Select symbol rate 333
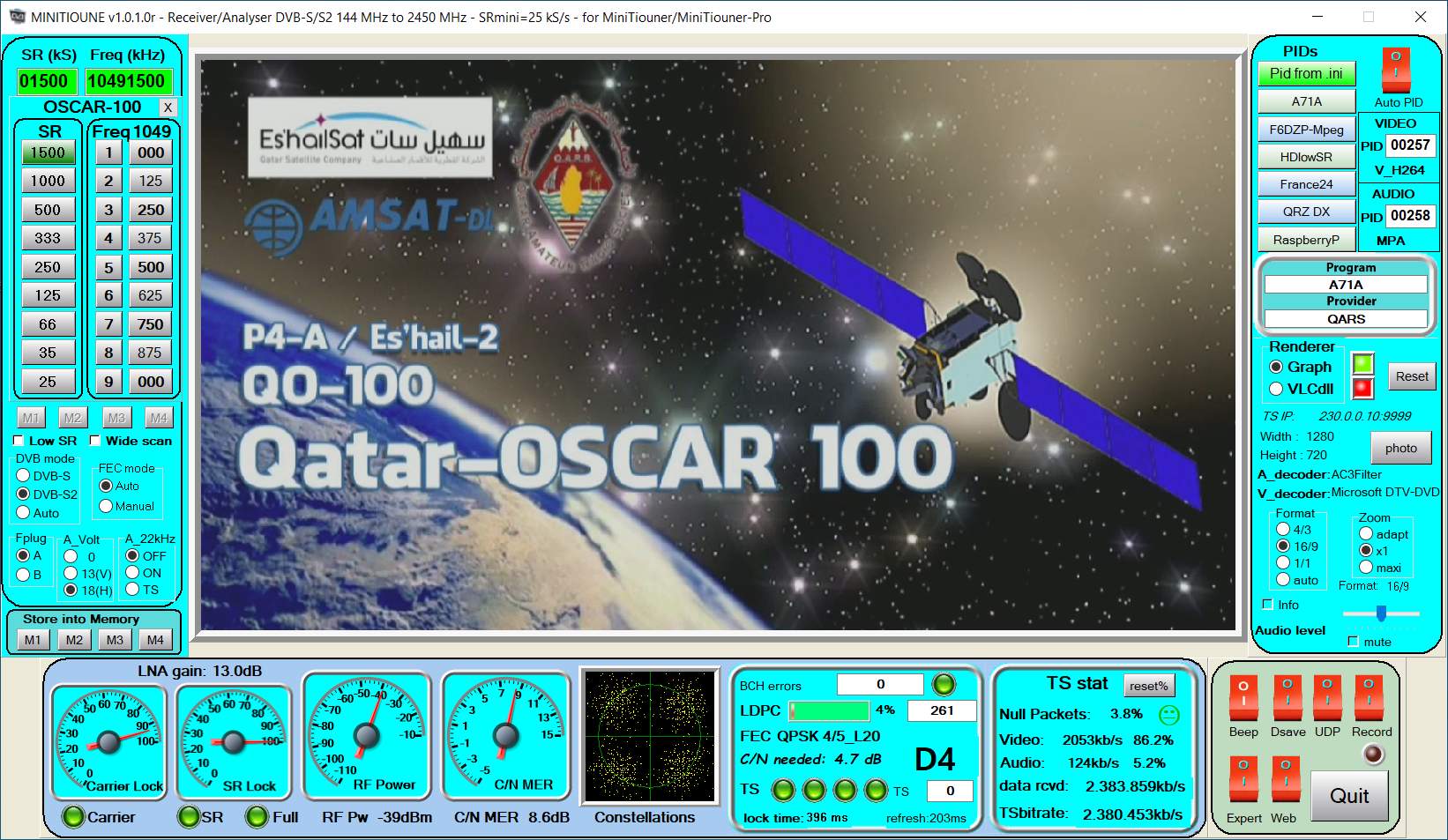The image size is (1448, 840). [48, 238]
